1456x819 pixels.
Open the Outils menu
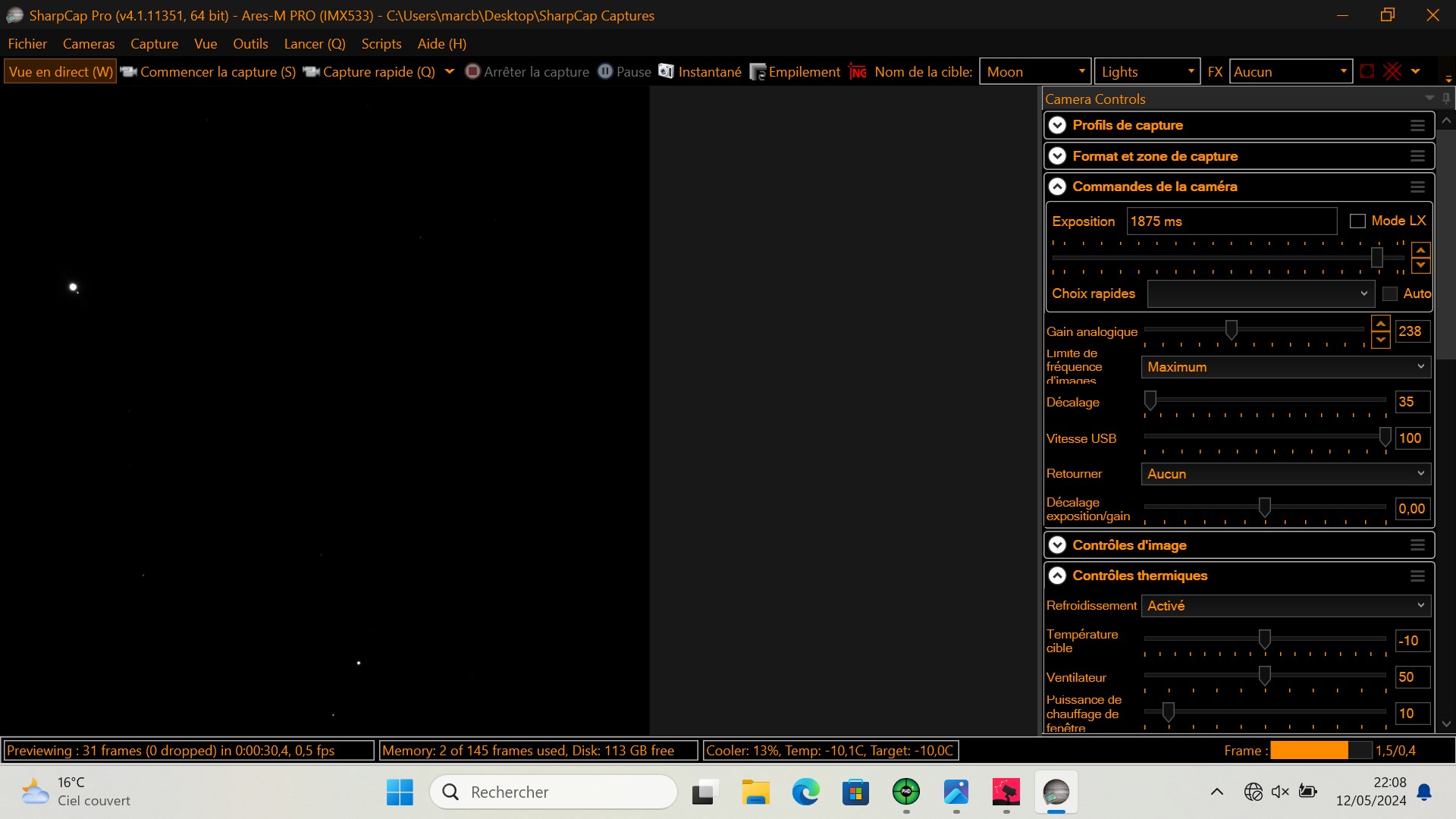tap(250, 44)
